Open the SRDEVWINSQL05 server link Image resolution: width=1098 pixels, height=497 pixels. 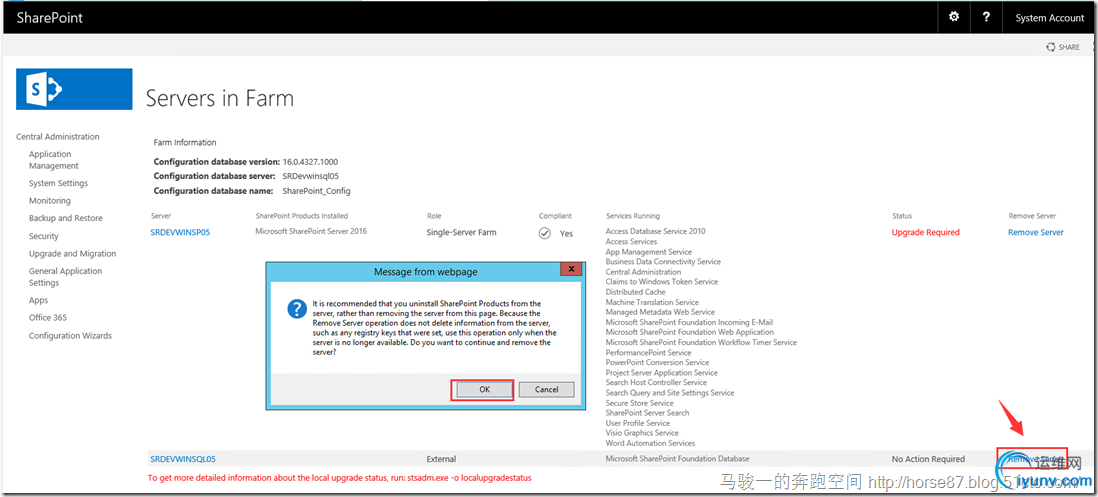183,459
